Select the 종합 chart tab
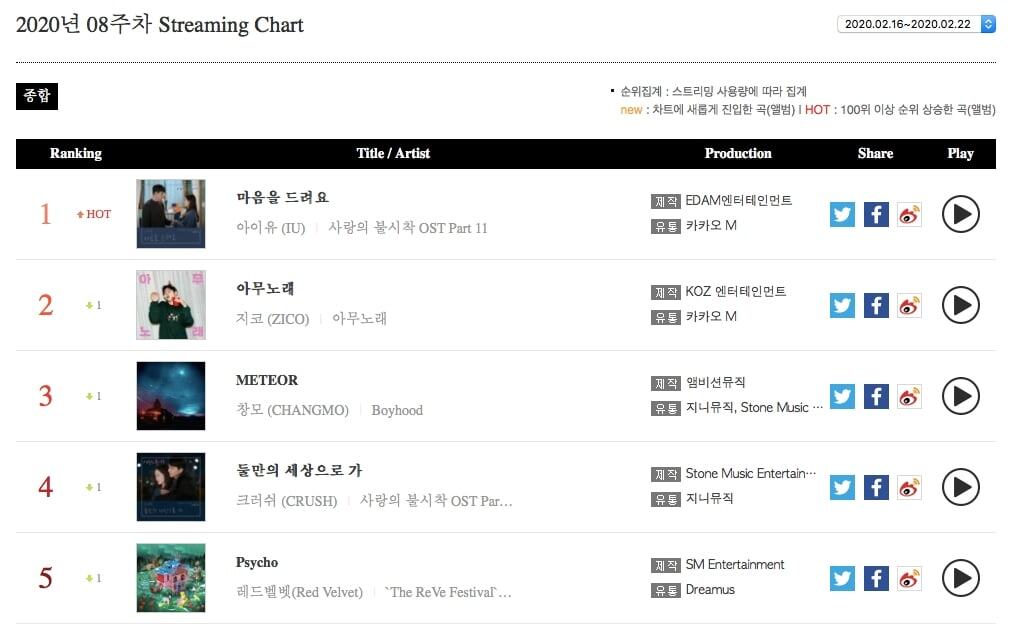The width and height of the screenshot is (1020, 633). coord(37,96)
